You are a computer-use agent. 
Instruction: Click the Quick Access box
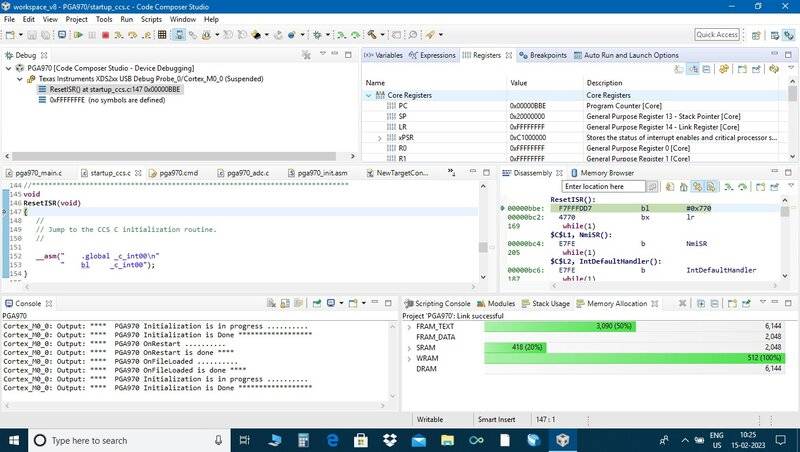click(717, 35)
